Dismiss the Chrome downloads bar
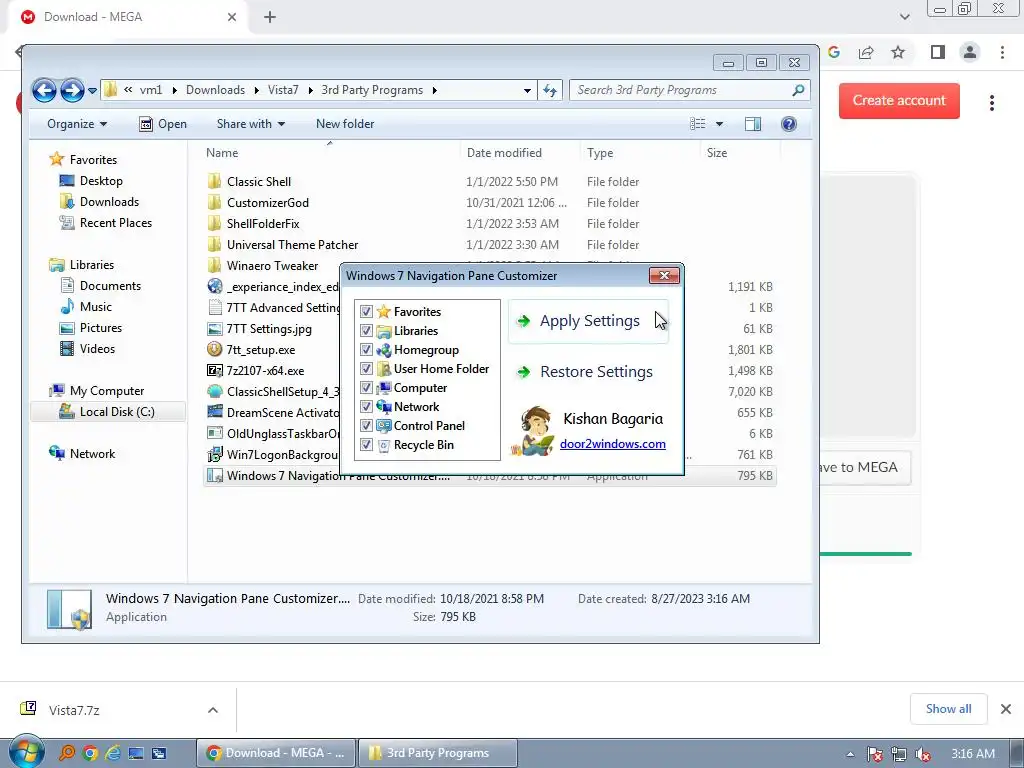This screenshot has height=768, width=1024. [1006, 709]
